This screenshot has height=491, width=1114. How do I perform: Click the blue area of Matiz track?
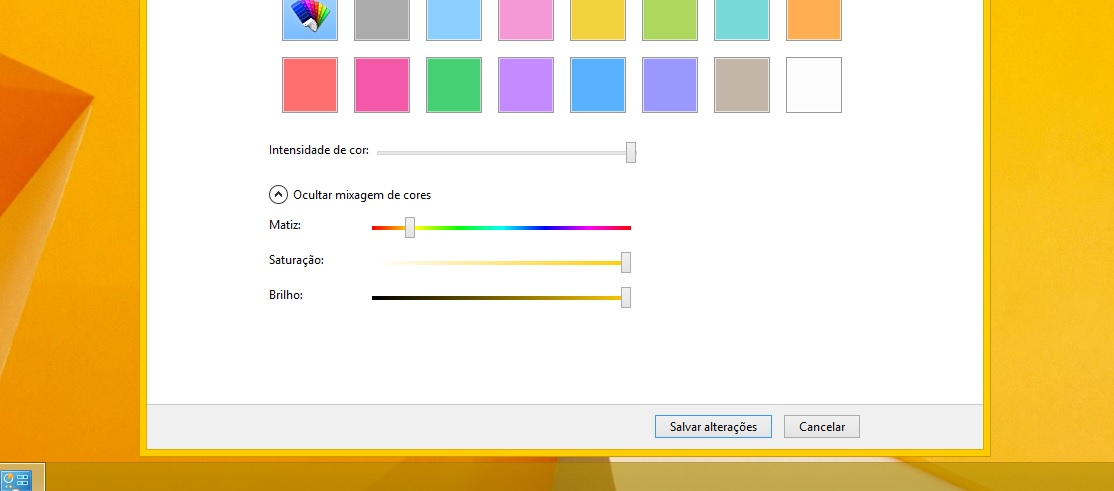[x=544, y=228]
